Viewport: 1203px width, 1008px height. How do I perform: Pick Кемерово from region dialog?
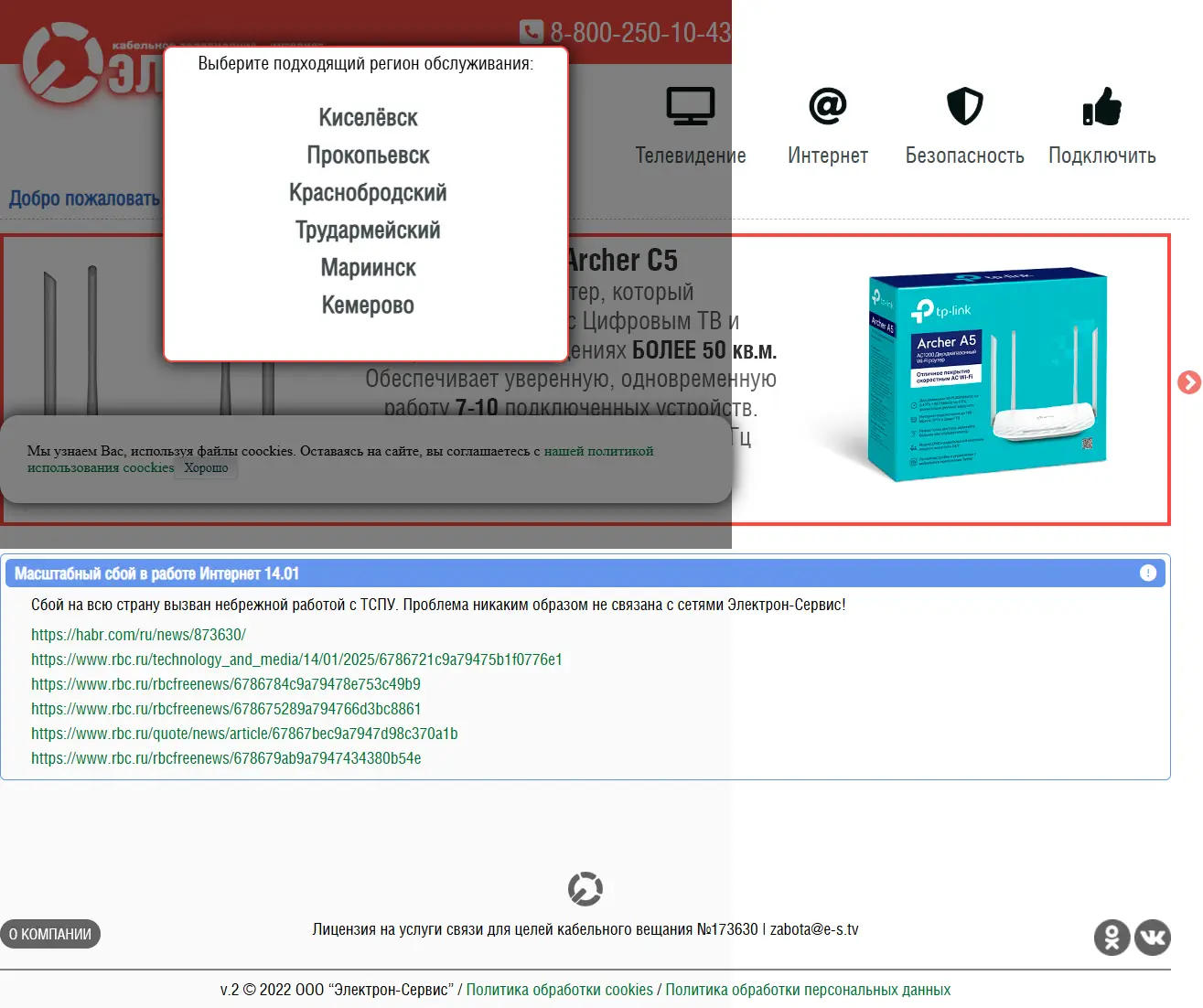(x=368, y=305)
